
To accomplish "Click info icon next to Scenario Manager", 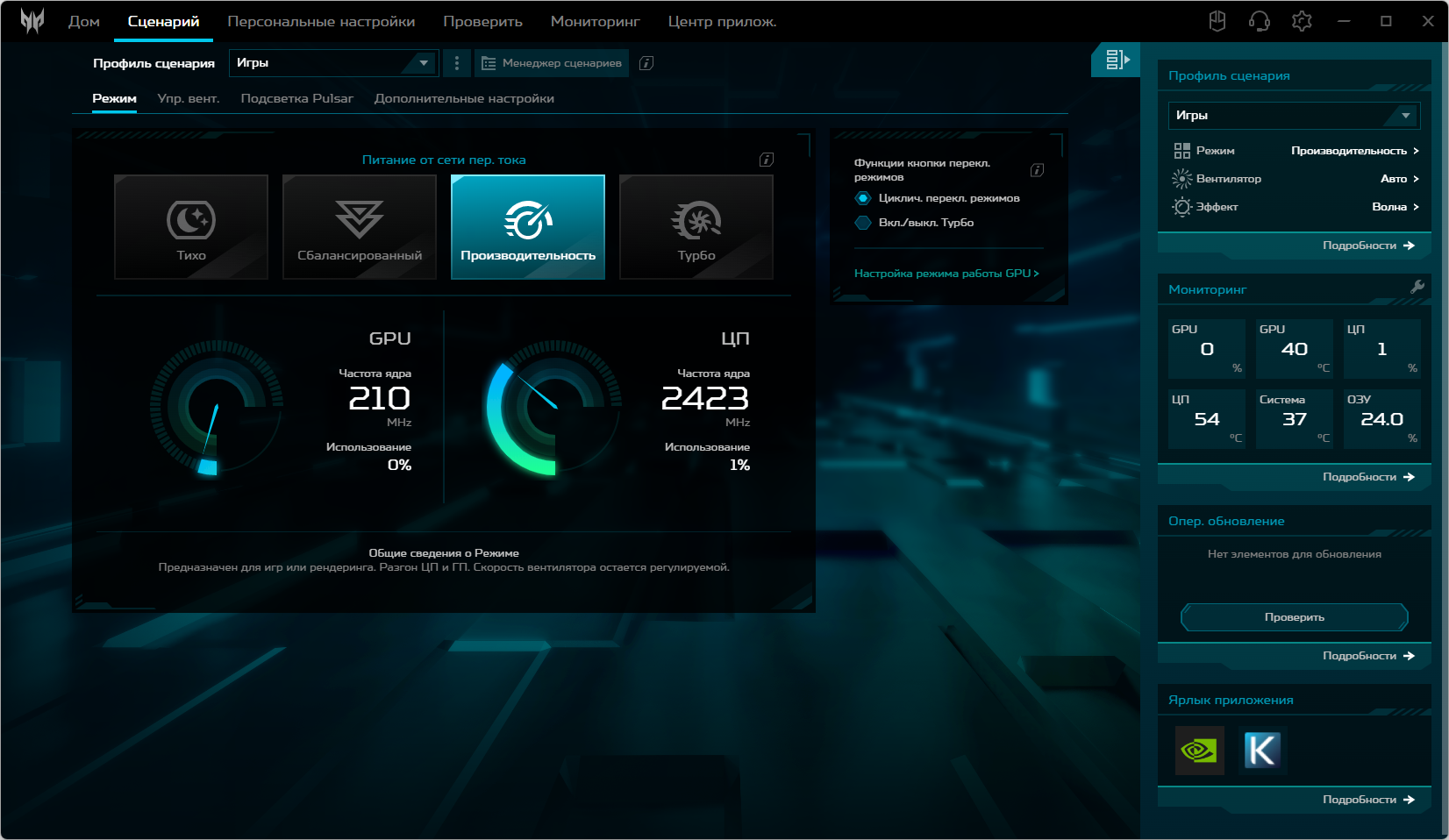I will 646,63.
